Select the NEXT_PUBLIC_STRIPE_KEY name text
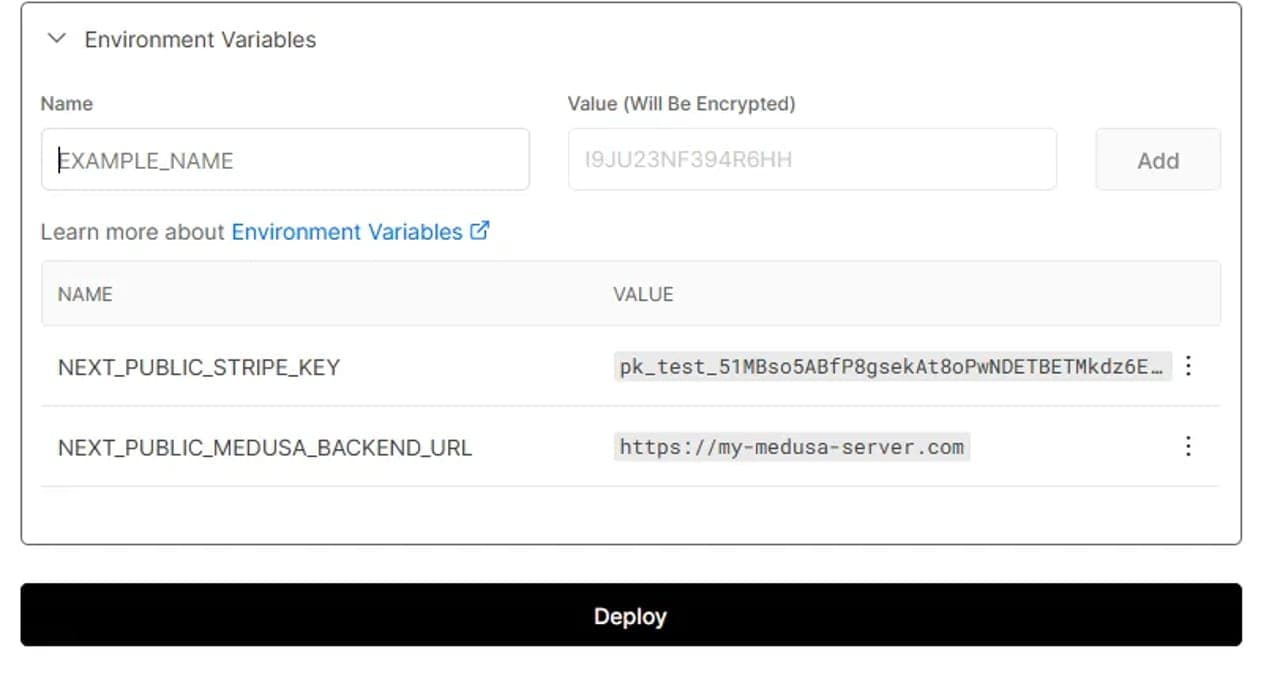This screenshot has width=1280, height=673. (x=199, y=367)
